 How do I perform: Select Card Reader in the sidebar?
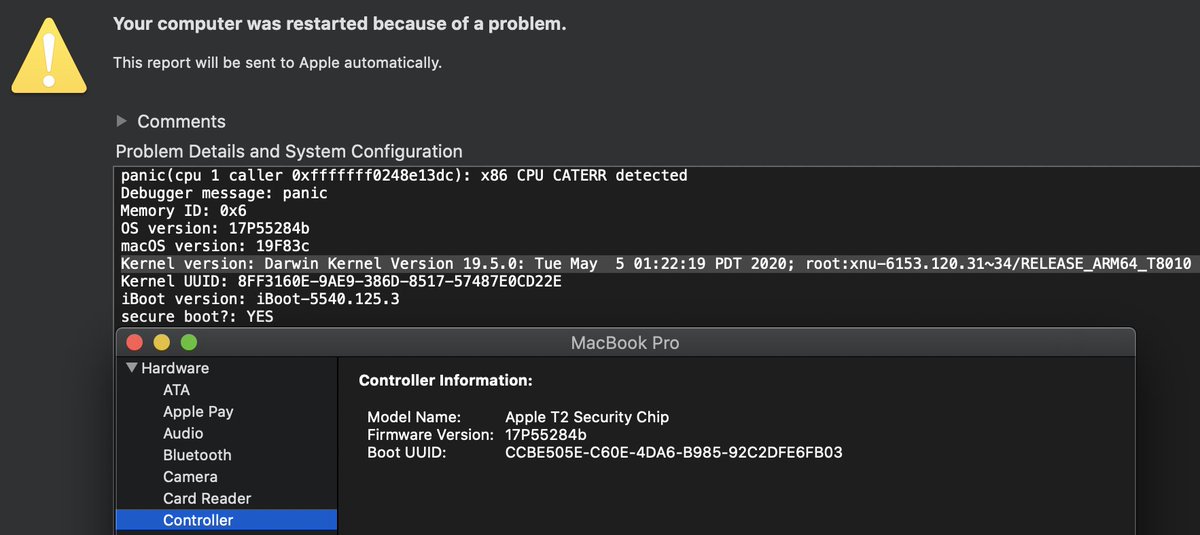click(x=207, y=498)
